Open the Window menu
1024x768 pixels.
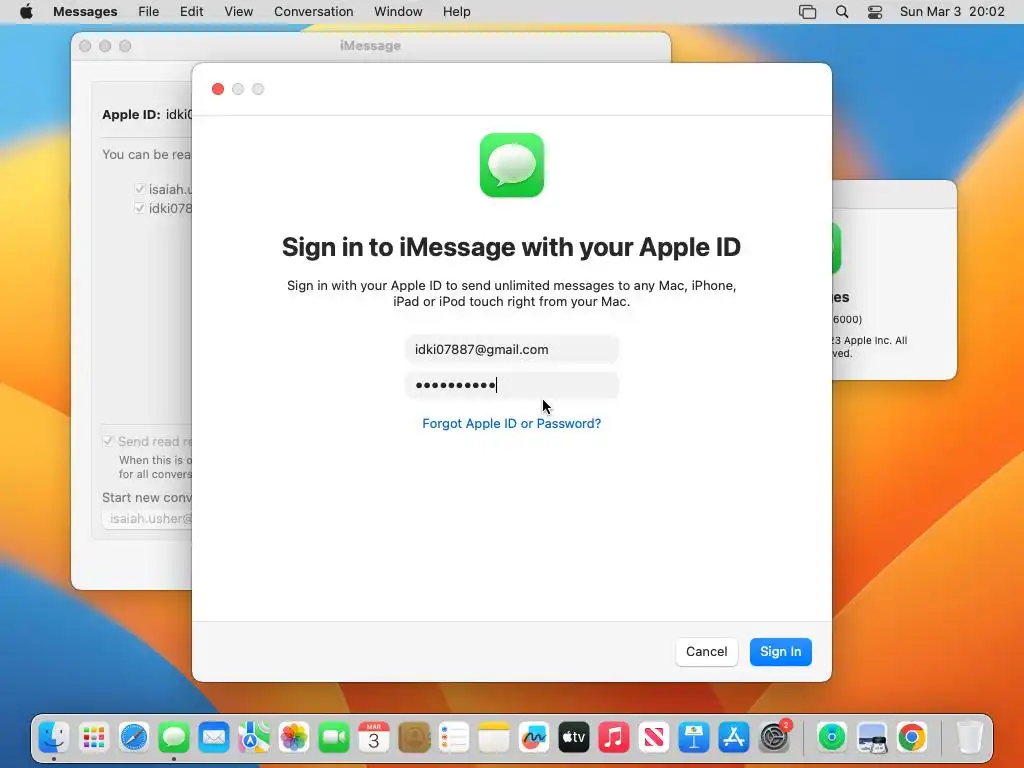[x=398, y=12]
